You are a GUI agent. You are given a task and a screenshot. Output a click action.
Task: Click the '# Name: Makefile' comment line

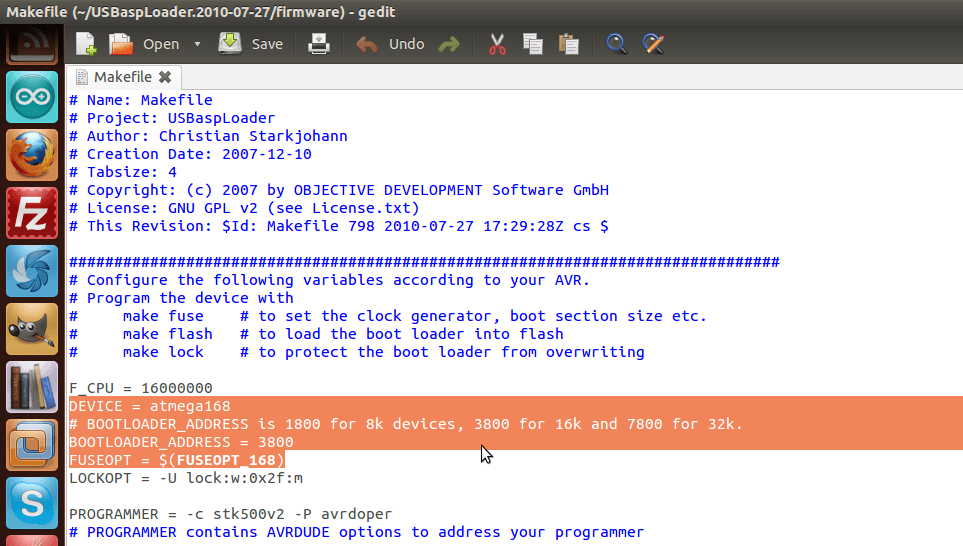tap(141, 100)
